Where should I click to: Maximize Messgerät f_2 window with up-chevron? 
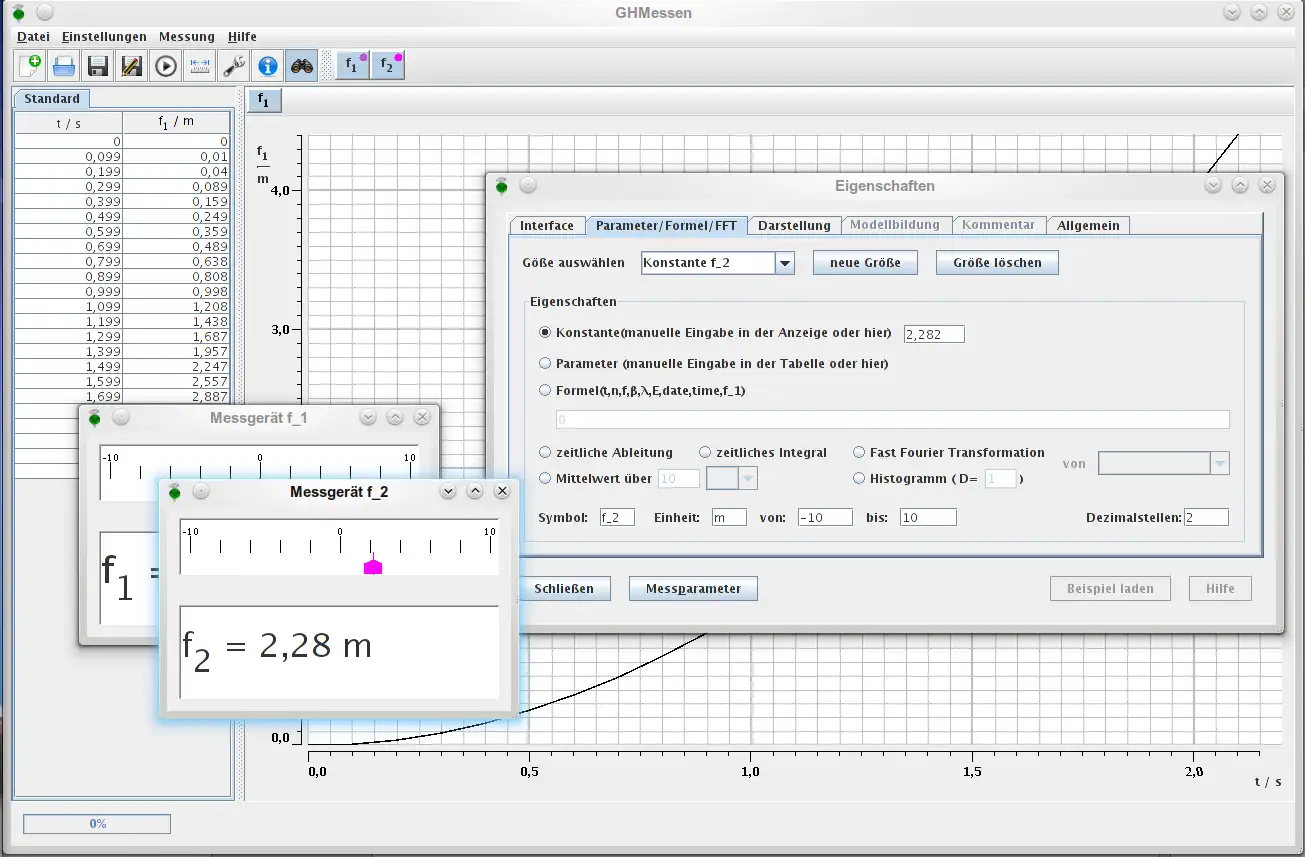pyautogui.click(x=475, y=491)
